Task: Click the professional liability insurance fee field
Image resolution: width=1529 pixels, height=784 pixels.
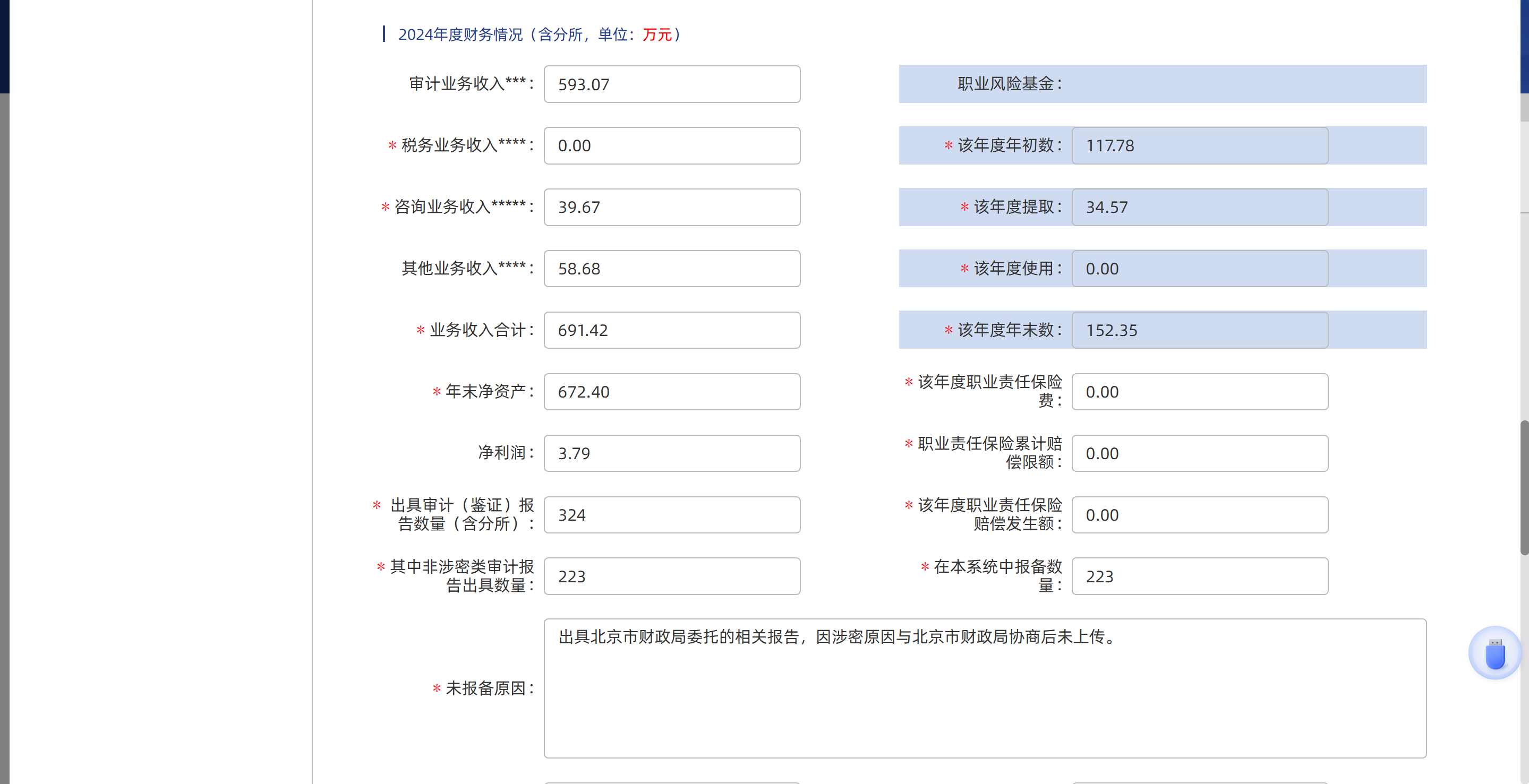Action: (x=1199, y=392)
